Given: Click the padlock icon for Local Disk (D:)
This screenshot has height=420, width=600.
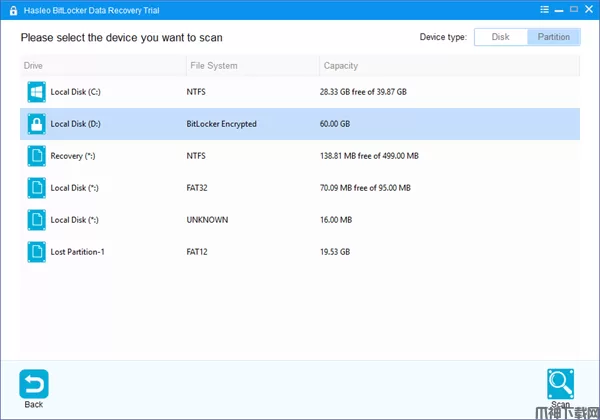Looking at the screenshot, I should click(x=37, y=124).
